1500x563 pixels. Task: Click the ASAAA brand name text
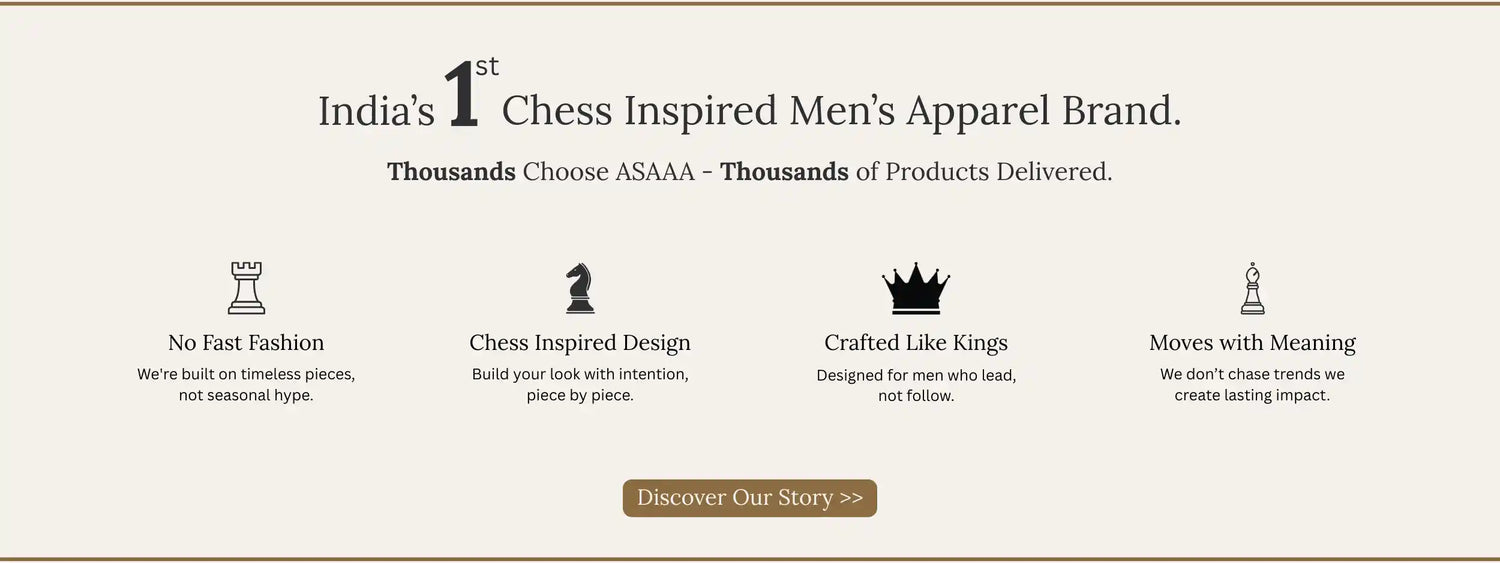(655, 172)
